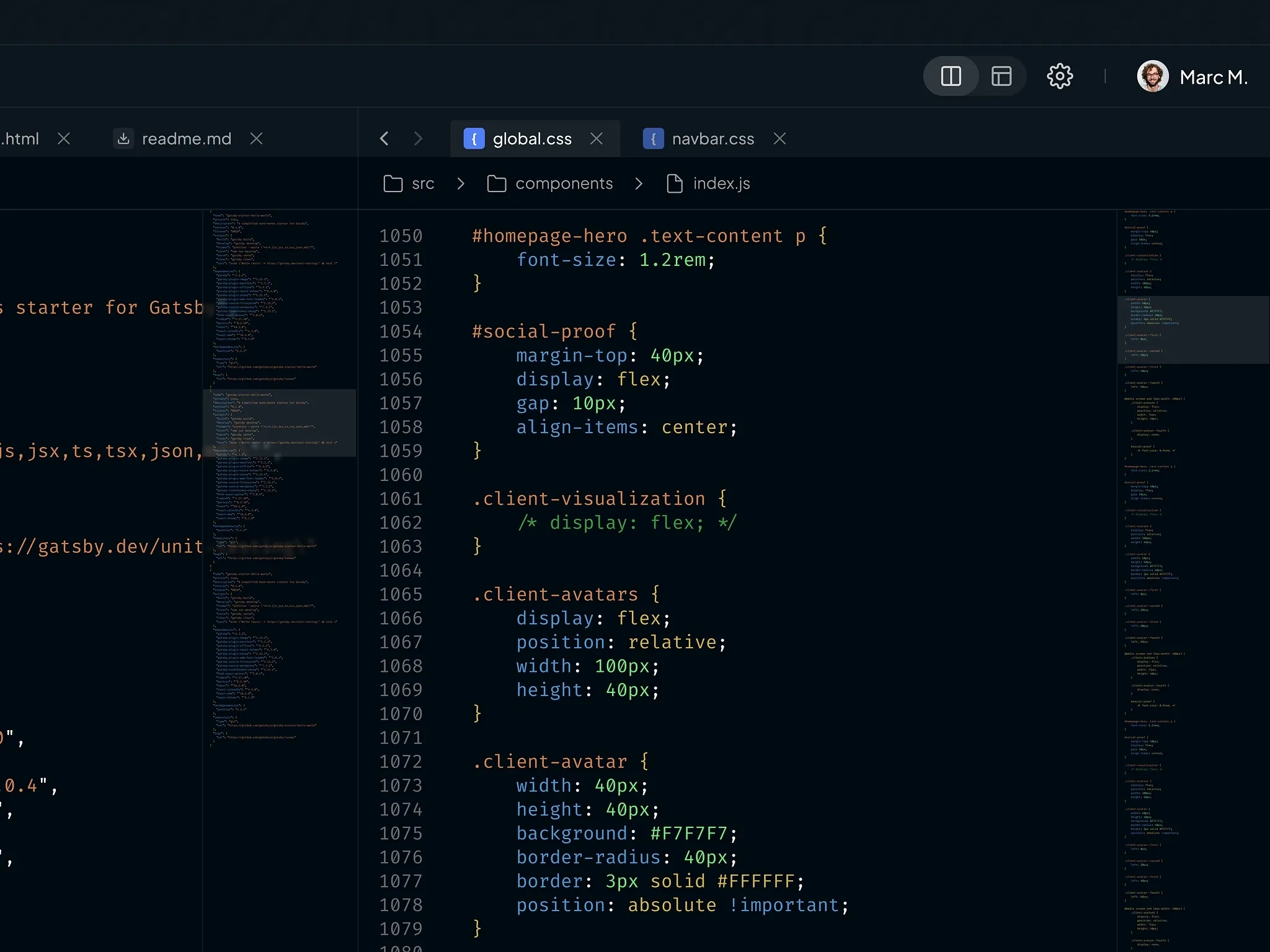
Task: Expand chevron after src breadcrumb
Action: [x=461, y=183]
